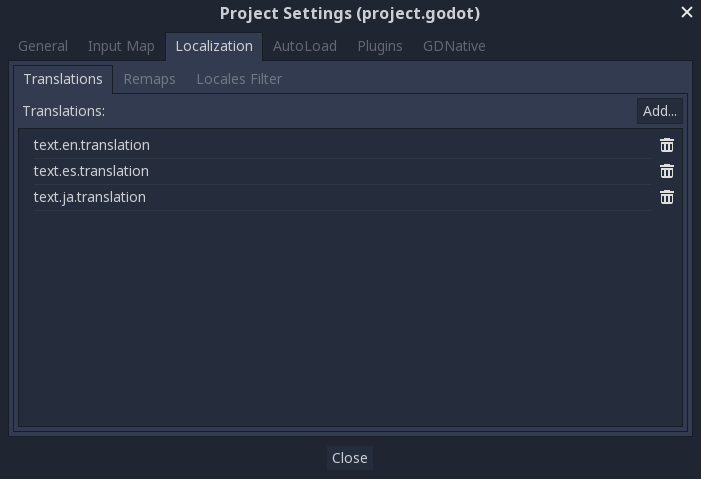Screen dimensions: 701x479
Task: Select the Translations sub-tab
Action: (x=63, y=79)
